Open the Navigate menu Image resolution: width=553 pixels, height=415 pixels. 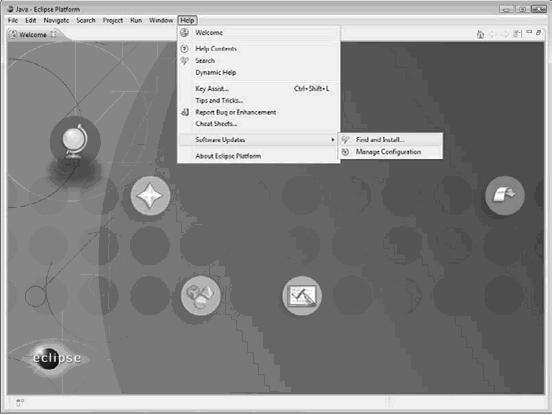point(56,20)
